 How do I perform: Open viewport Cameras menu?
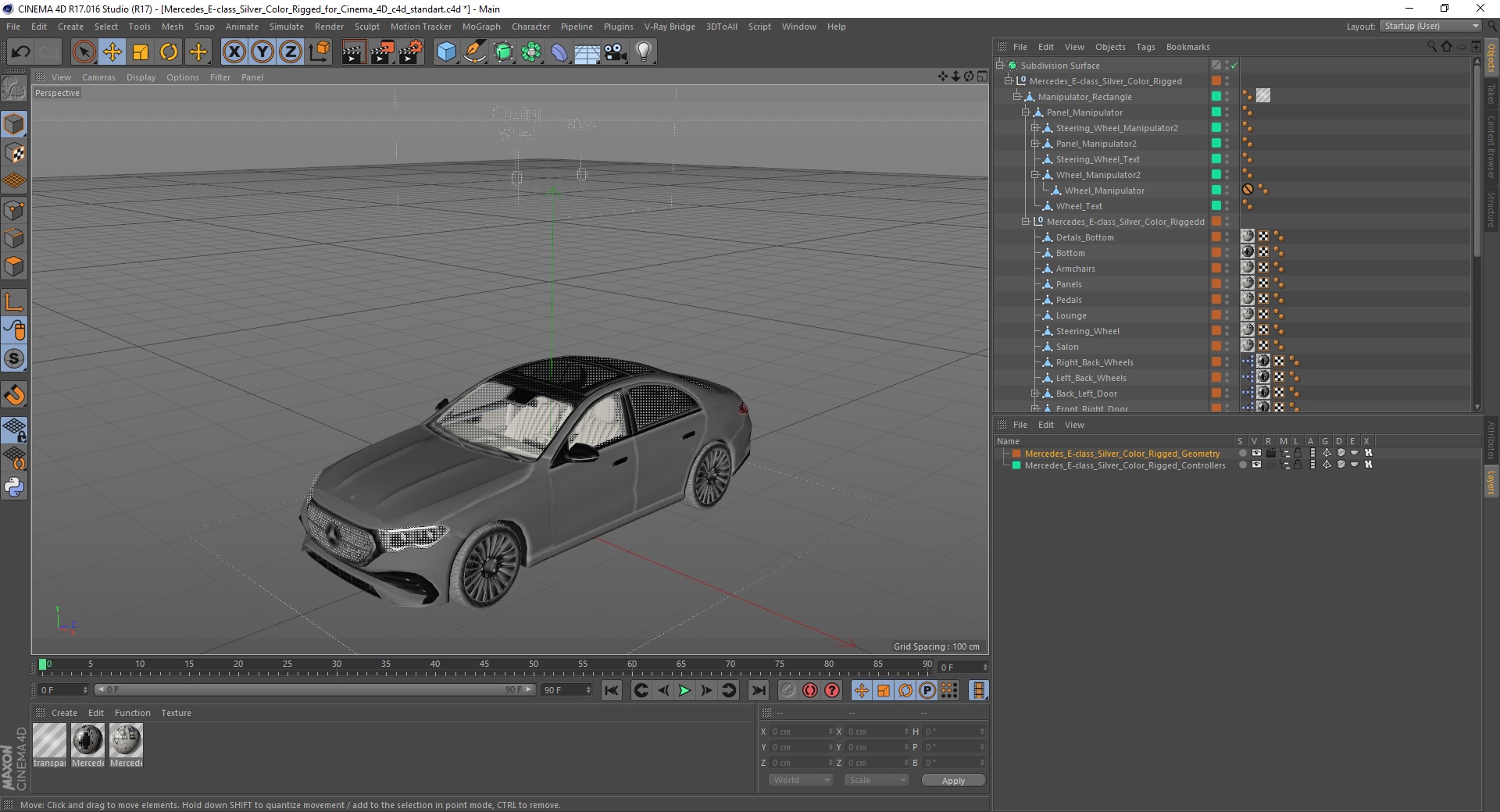(98, 77)
